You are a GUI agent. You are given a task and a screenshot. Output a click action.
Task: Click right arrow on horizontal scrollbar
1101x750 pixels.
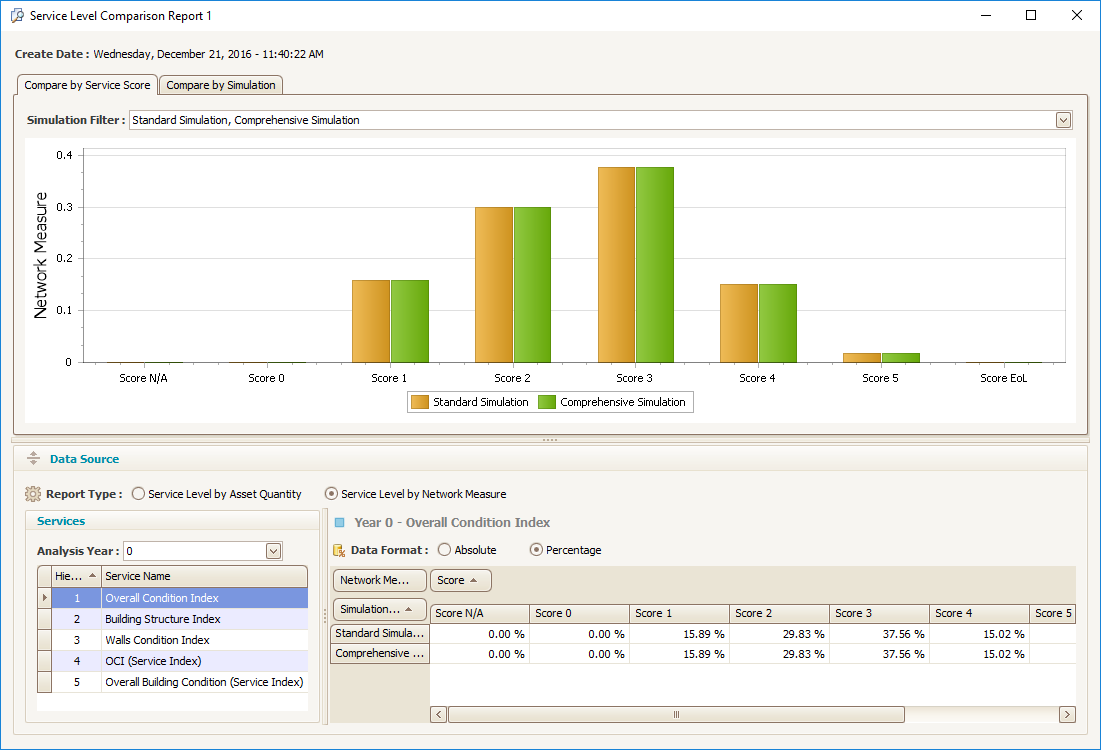pyautogui.click(x=1067, y=714)
